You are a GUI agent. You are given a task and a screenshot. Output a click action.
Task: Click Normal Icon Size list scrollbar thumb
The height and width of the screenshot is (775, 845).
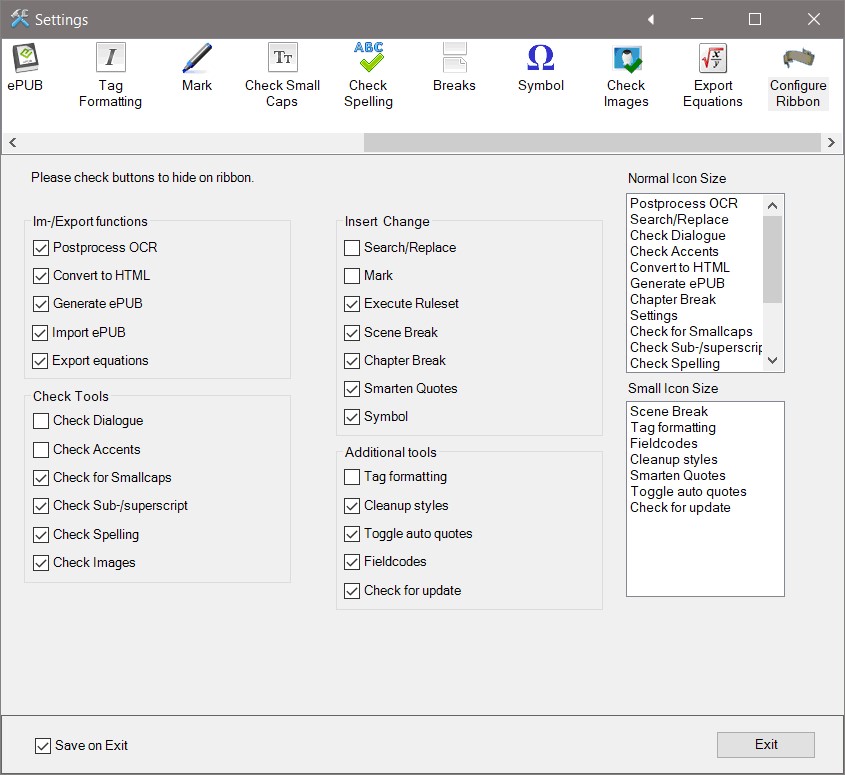(772, 260)
